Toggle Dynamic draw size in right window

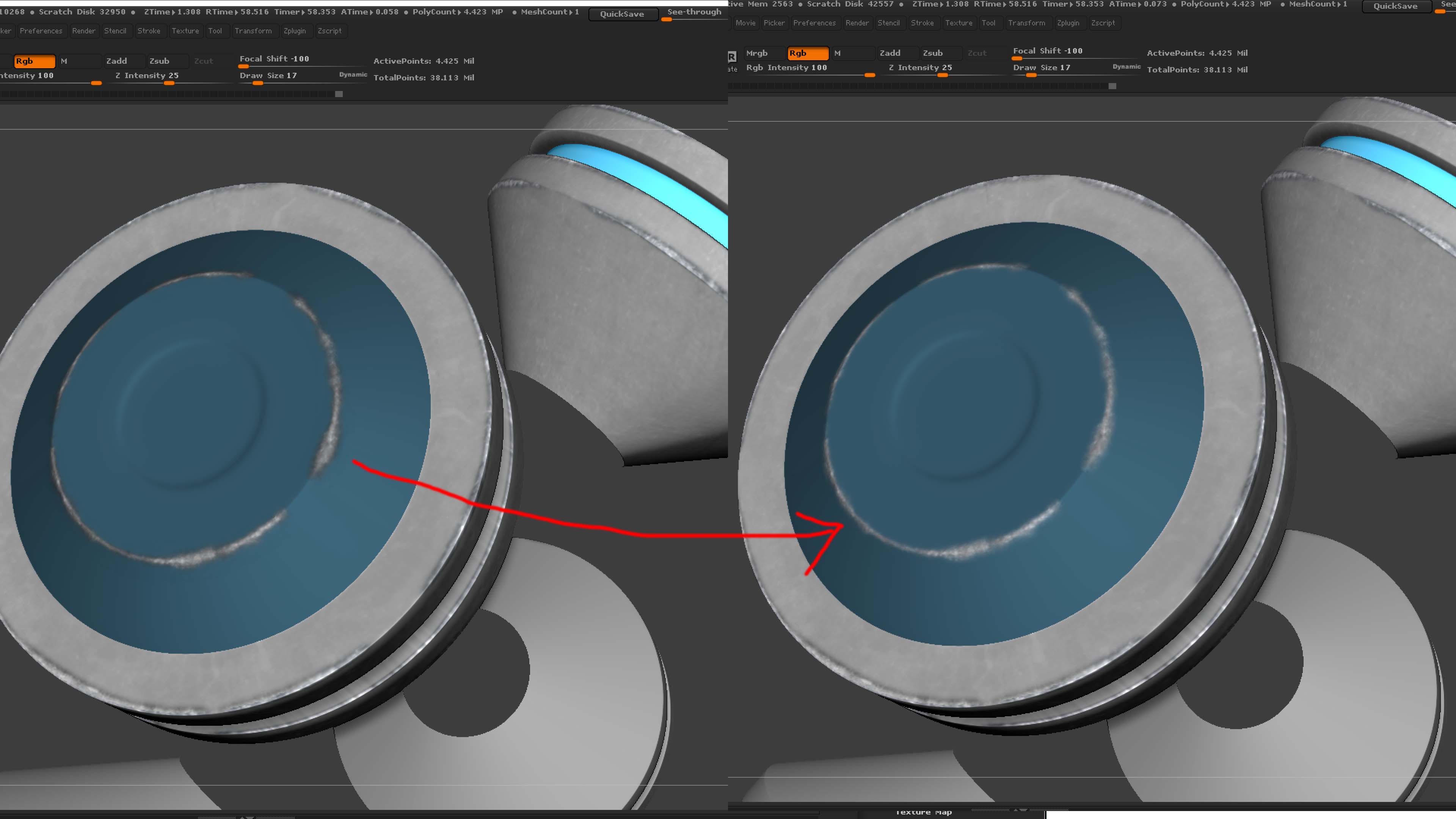tap(1127, 67)
